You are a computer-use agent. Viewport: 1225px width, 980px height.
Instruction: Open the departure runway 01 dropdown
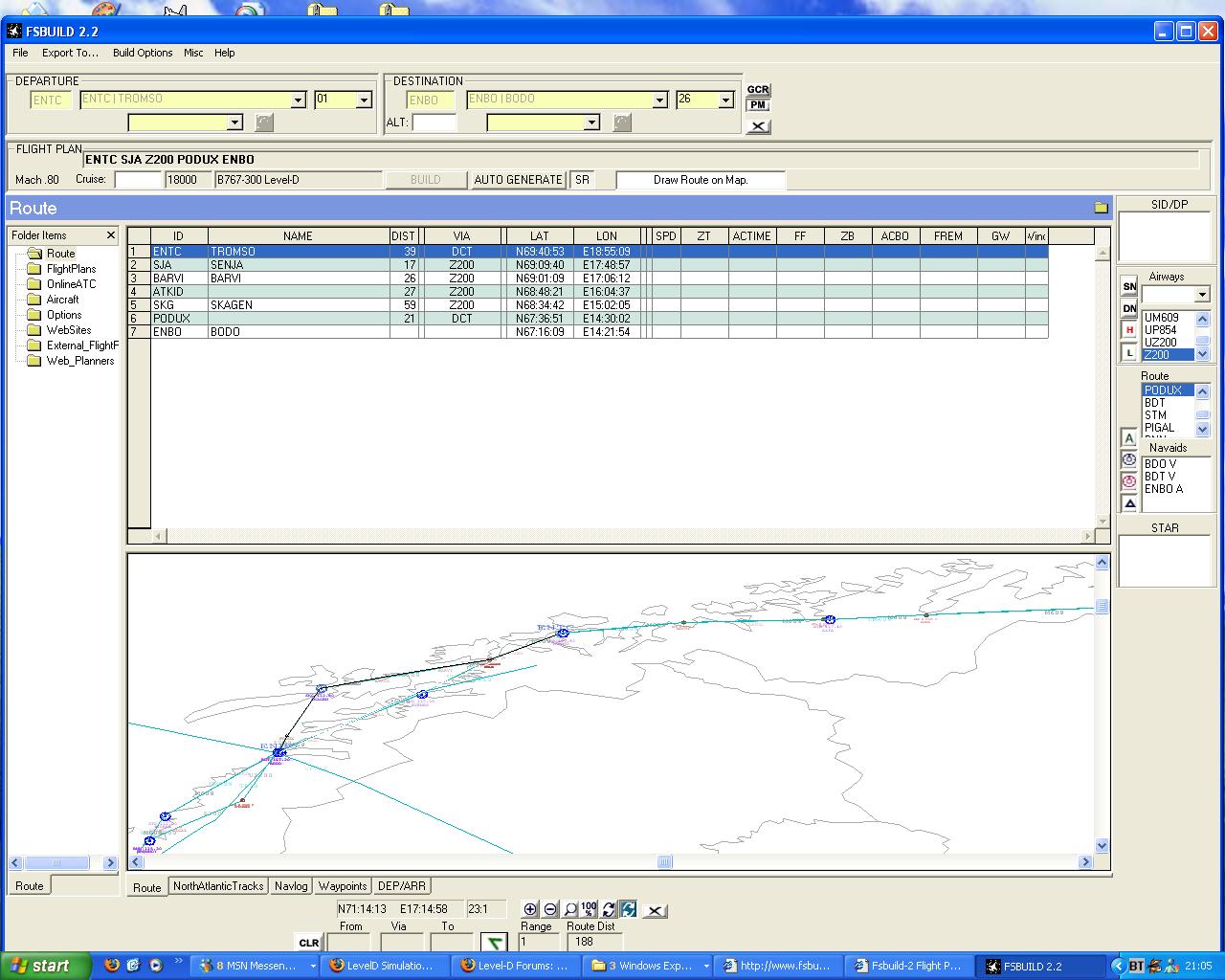click(364, 100)
